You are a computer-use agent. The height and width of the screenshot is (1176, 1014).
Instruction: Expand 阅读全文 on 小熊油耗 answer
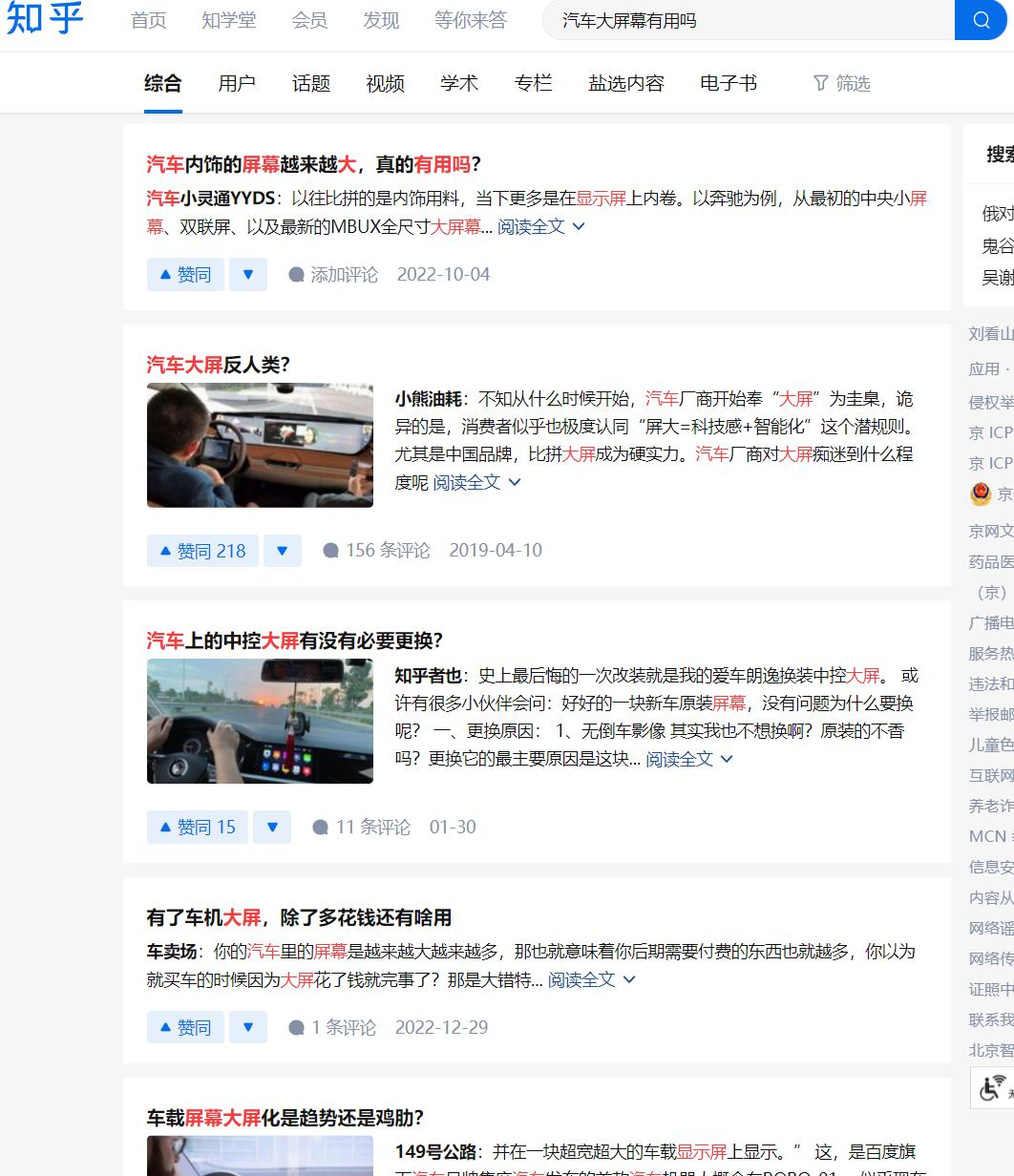(476, 482)
